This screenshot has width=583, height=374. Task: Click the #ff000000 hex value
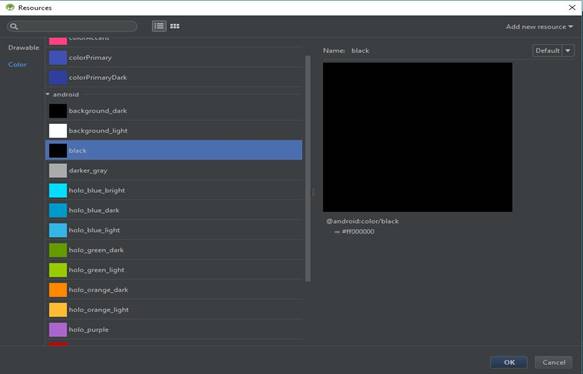tap(358, 232)
